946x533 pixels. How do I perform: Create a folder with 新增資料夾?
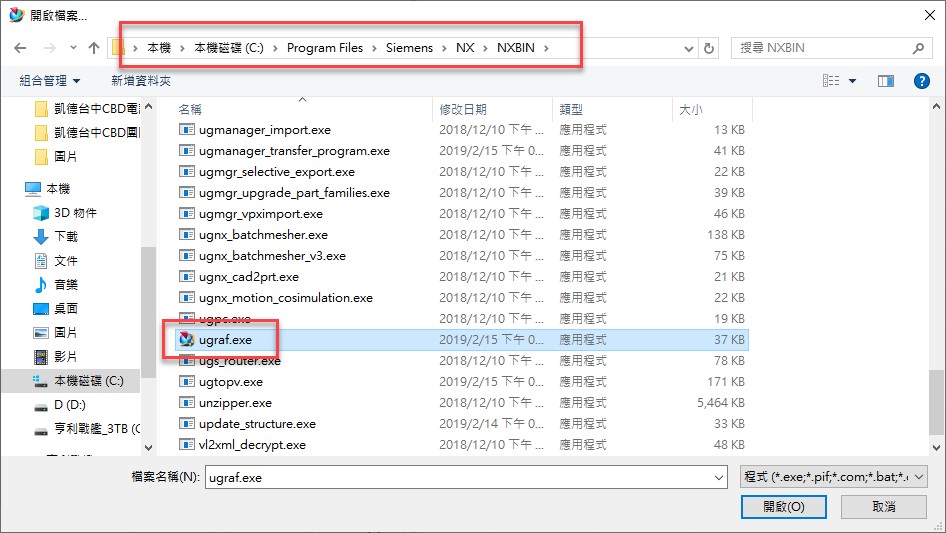click(x=141, y=80)
